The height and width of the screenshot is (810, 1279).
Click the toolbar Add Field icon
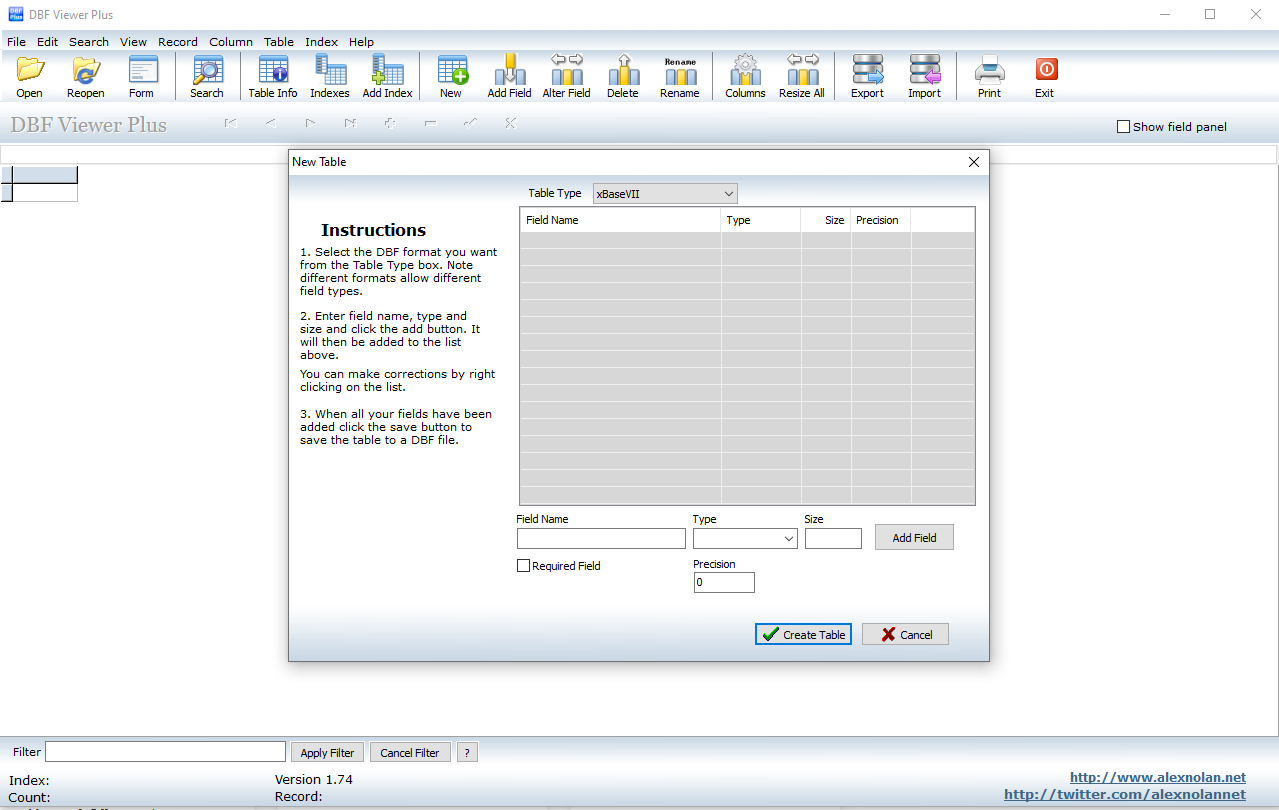(510, 76)
